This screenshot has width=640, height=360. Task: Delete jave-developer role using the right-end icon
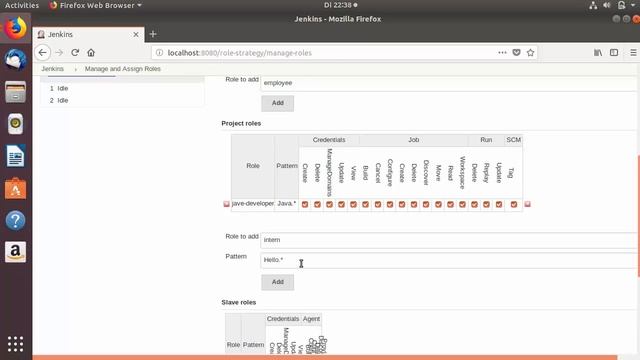(527, 204)
